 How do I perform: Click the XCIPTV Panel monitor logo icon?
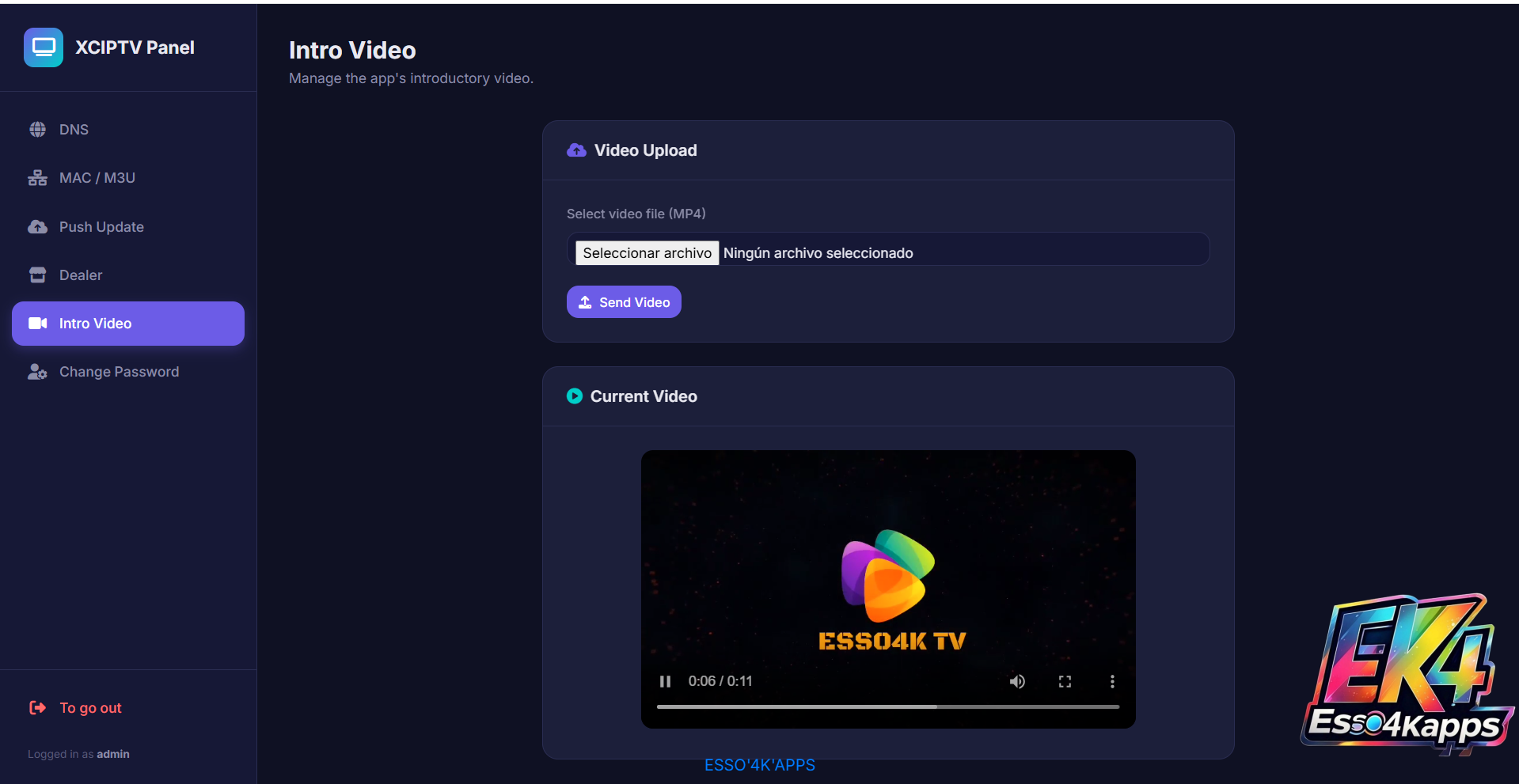(44, 47)
